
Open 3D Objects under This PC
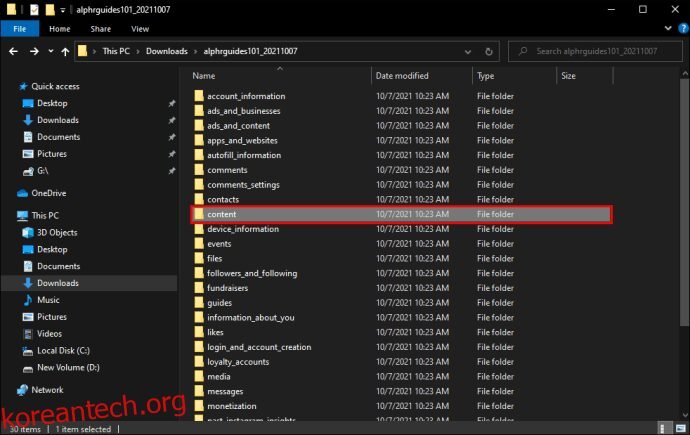(x=57, y=233)
